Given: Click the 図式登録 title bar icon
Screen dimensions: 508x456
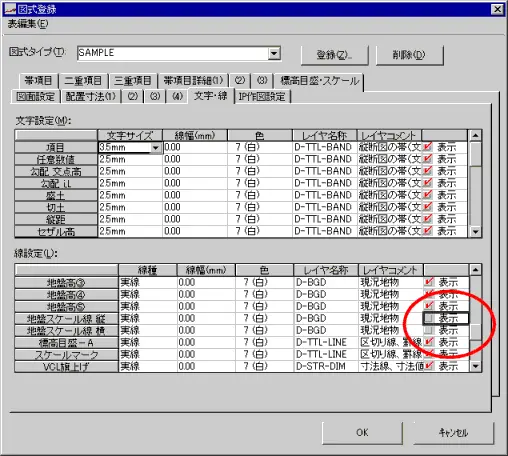Looking at the screenshot, I should 10,9.
